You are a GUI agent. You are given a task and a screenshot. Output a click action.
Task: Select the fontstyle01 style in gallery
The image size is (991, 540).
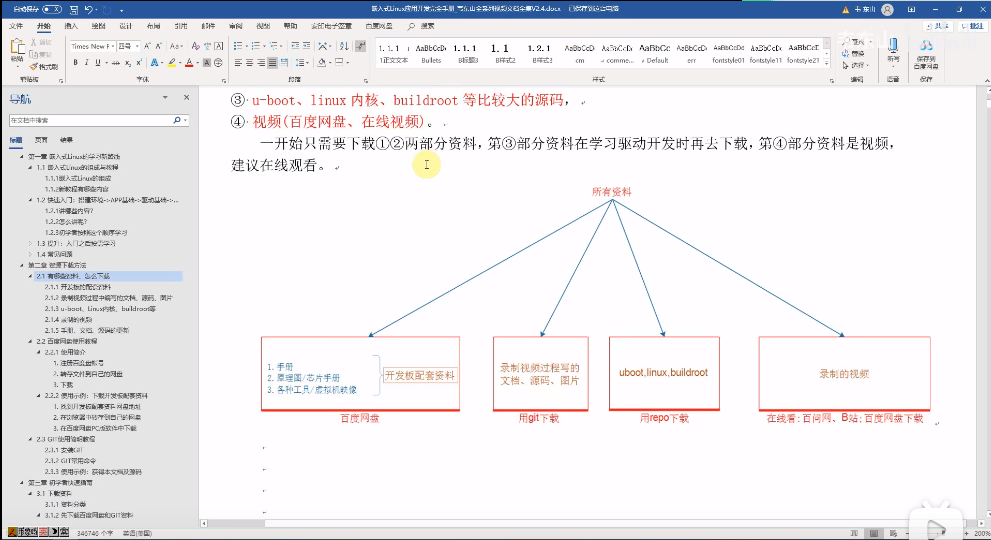[729, 54]
